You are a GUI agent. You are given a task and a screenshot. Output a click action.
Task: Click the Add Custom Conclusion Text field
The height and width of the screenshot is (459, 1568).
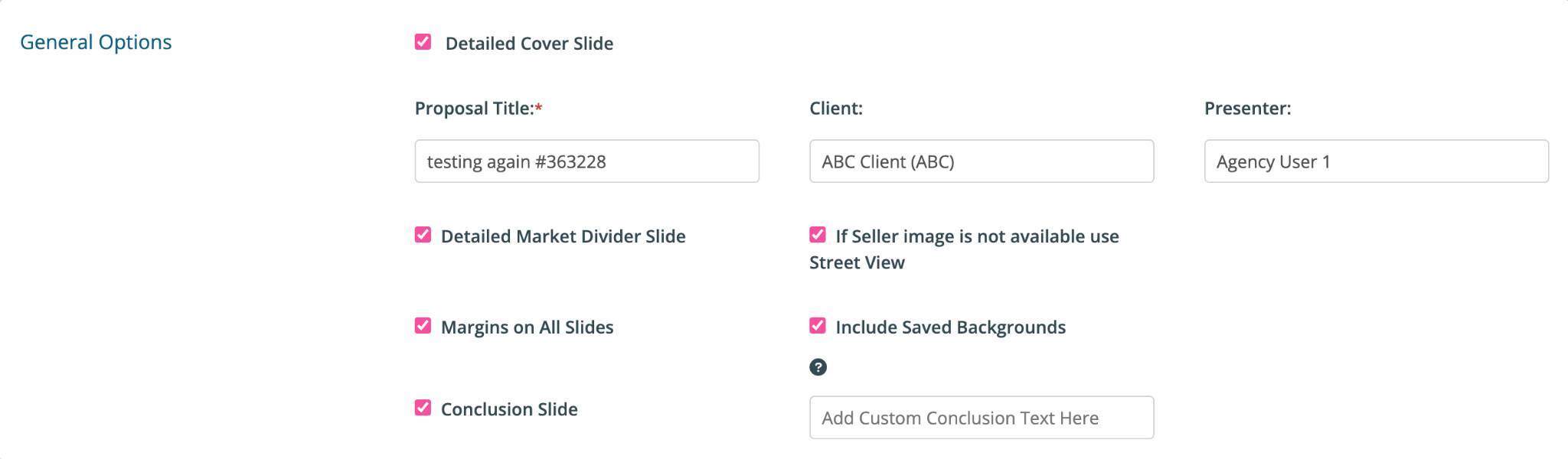(x=982, y=418)
